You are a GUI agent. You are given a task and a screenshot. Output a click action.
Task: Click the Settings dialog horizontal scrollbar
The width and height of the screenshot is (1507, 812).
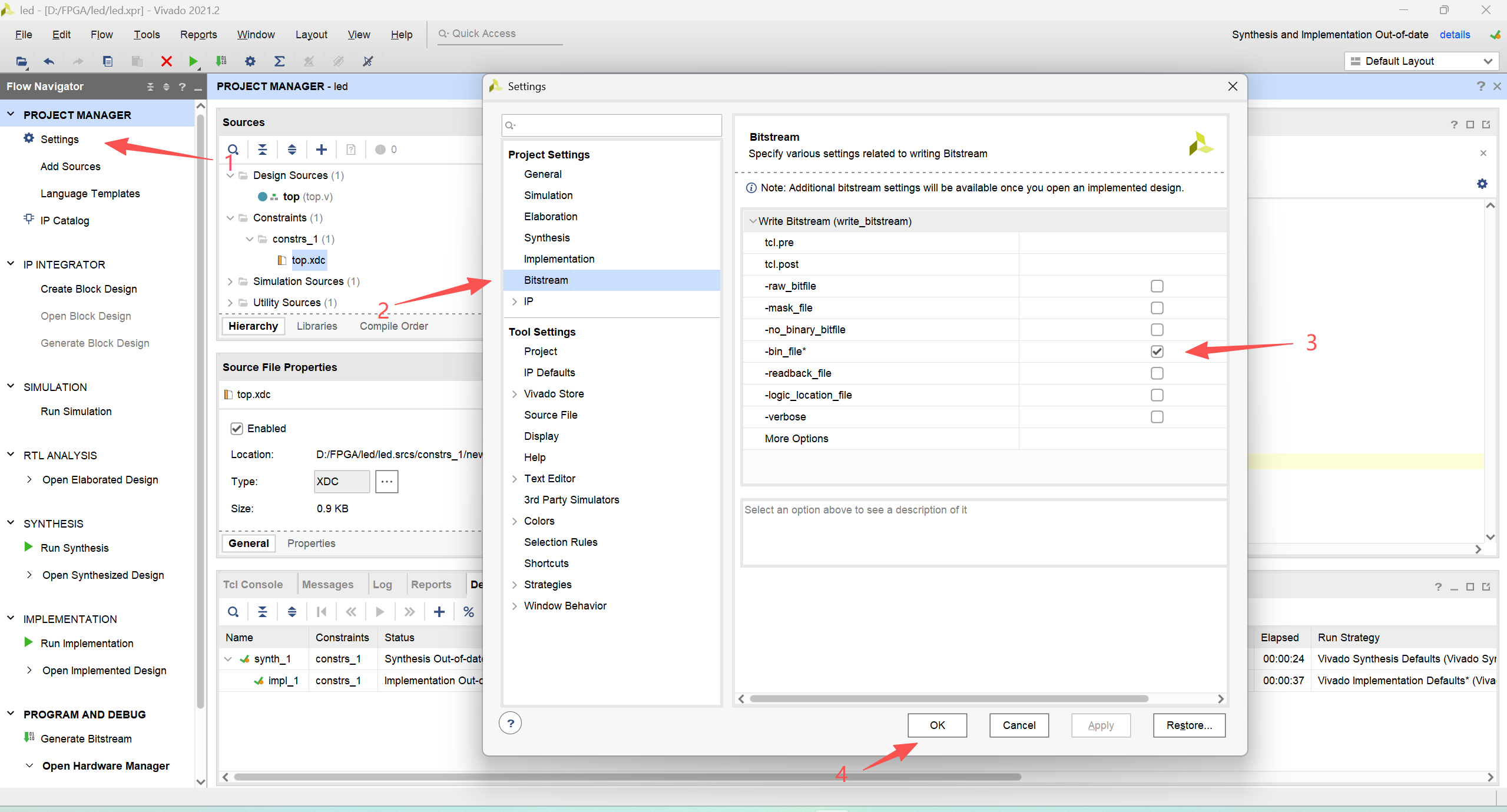[948, 699]
